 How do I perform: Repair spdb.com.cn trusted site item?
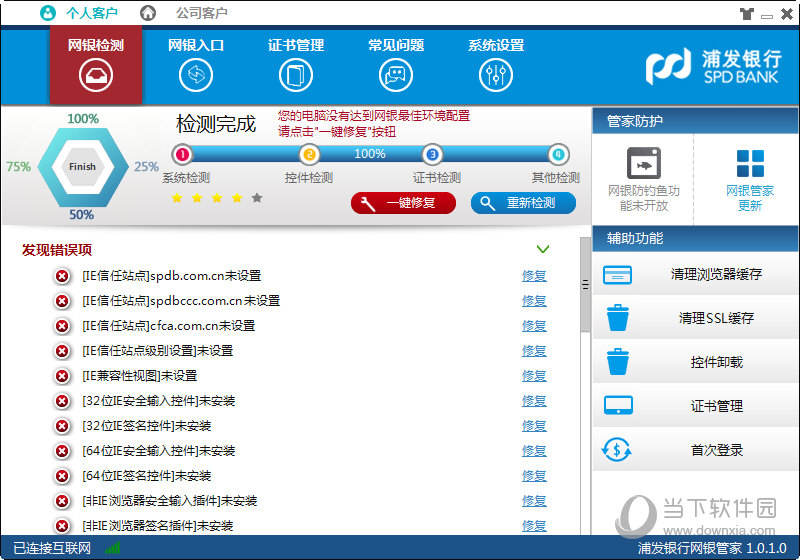[534, 276]
